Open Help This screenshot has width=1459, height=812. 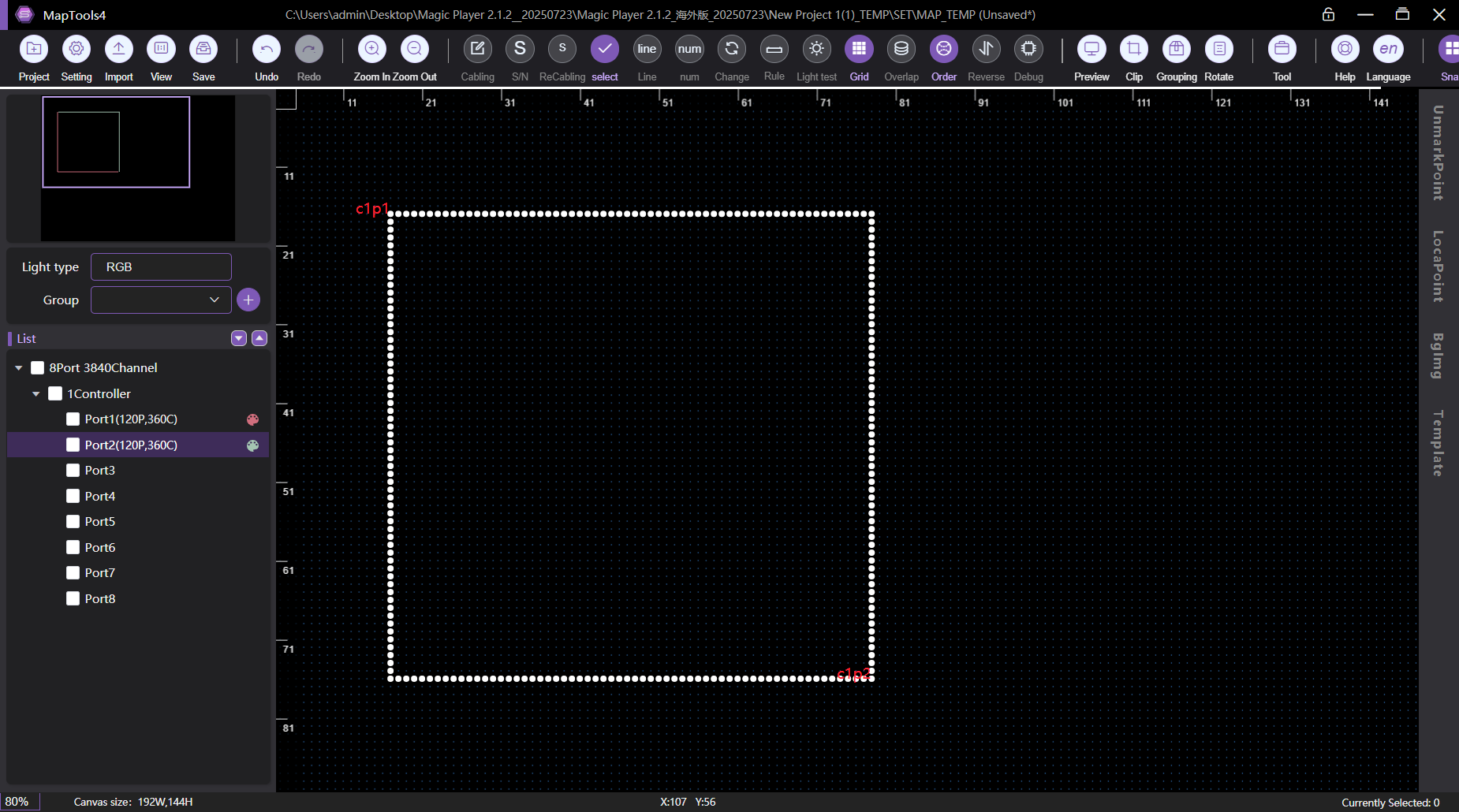1345,49
